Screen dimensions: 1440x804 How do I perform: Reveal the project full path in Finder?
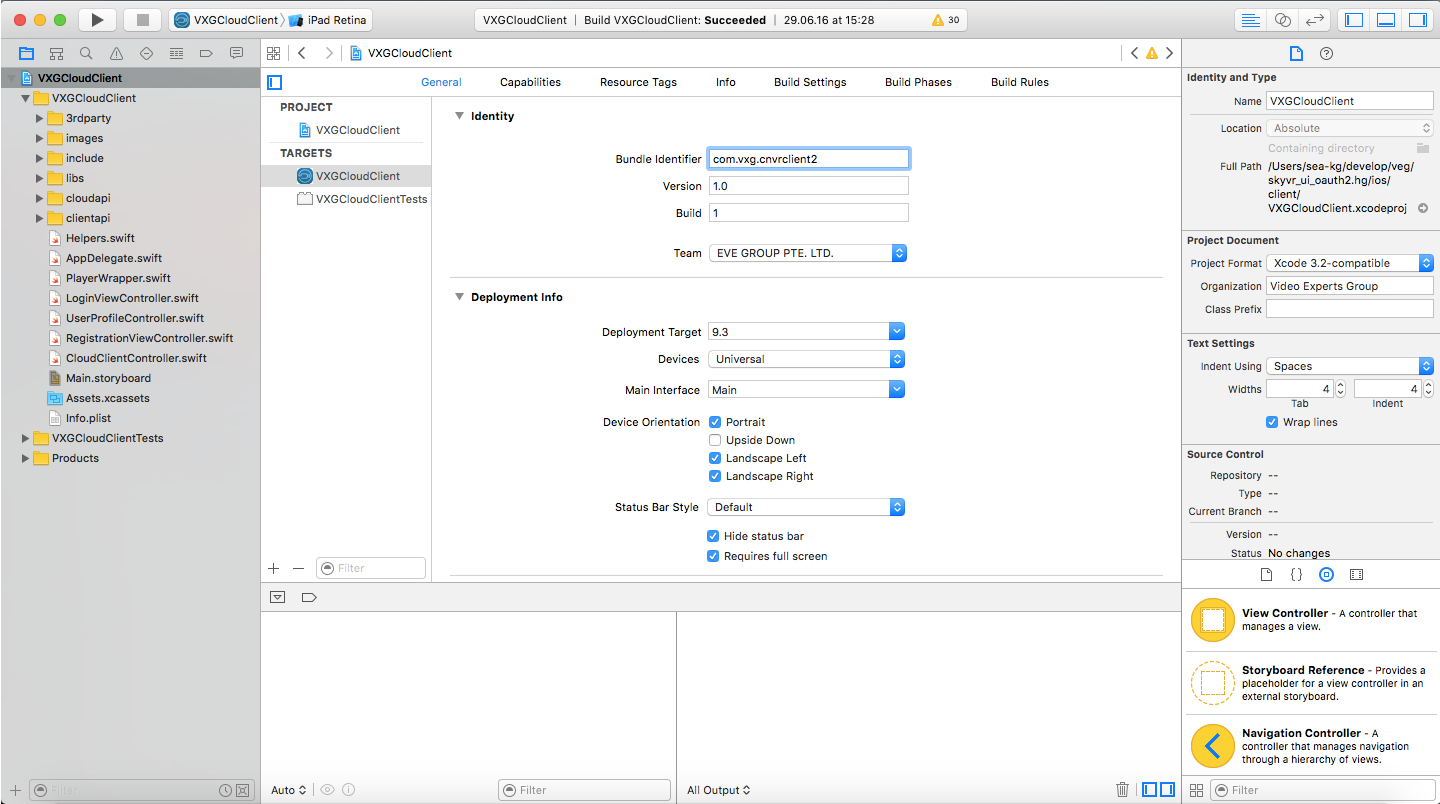(1423, 208)
